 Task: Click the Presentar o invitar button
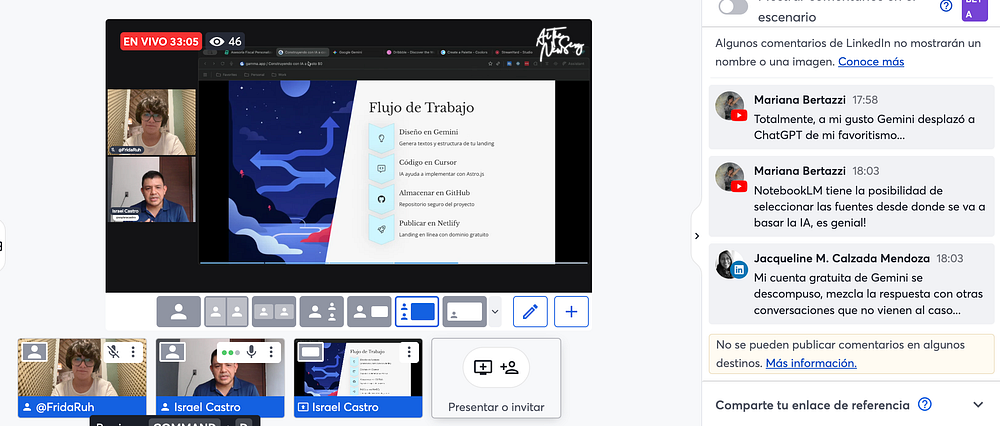coord(496,378)
